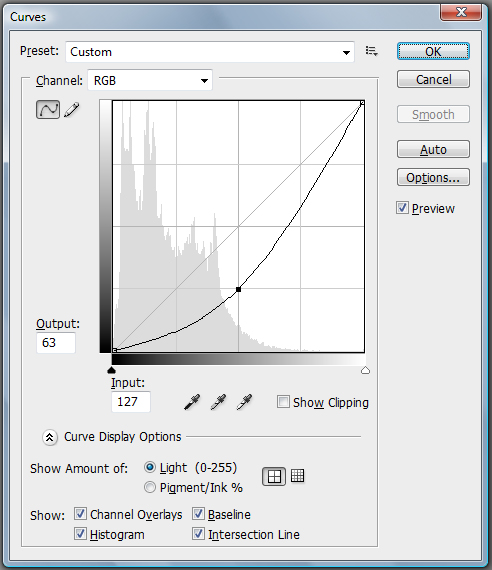Open the Options... dialog

[x=433, y=177]
